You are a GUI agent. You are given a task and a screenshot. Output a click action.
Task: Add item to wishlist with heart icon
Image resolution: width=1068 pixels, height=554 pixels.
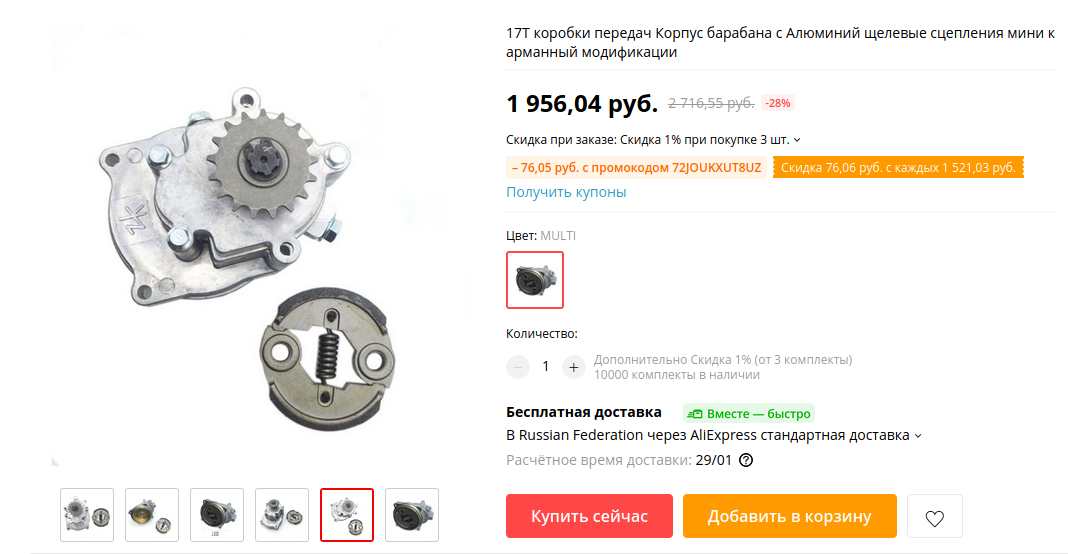[x=934, y=517]
